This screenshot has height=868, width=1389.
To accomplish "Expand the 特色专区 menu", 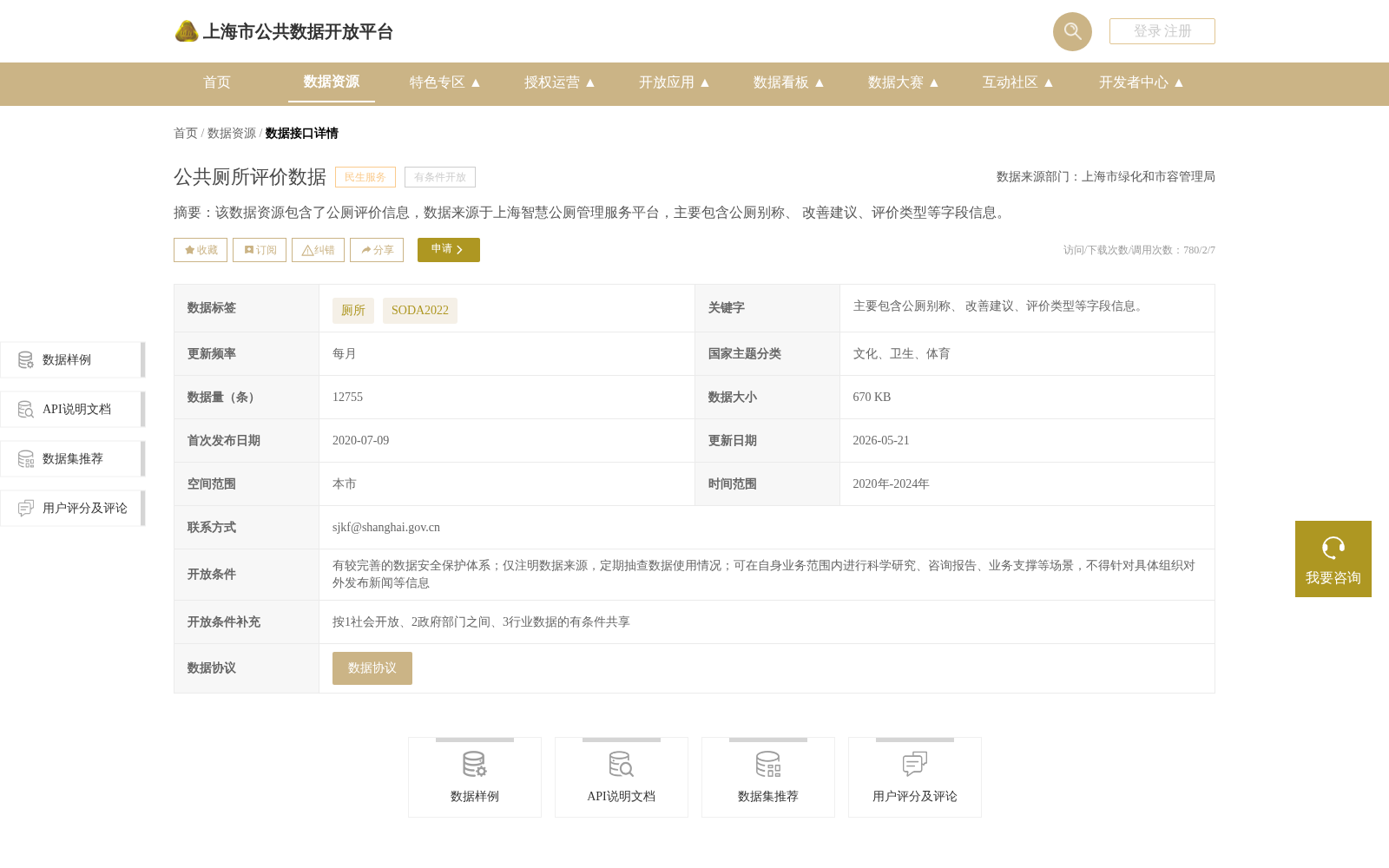I will tap(445, 82).
